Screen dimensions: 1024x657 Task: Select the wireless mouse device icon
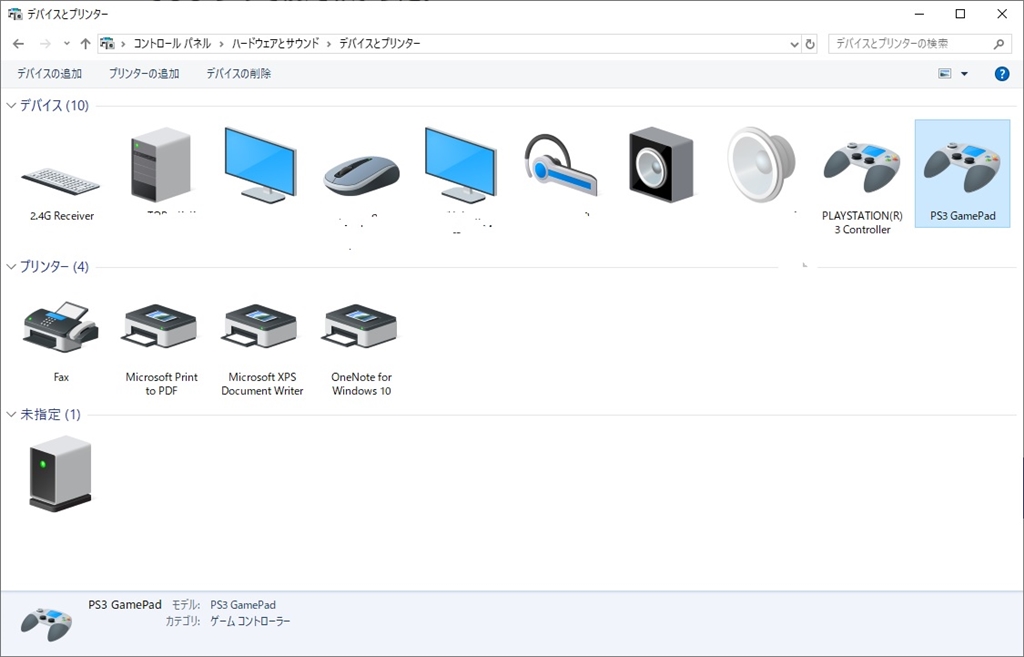pos(361,175)
